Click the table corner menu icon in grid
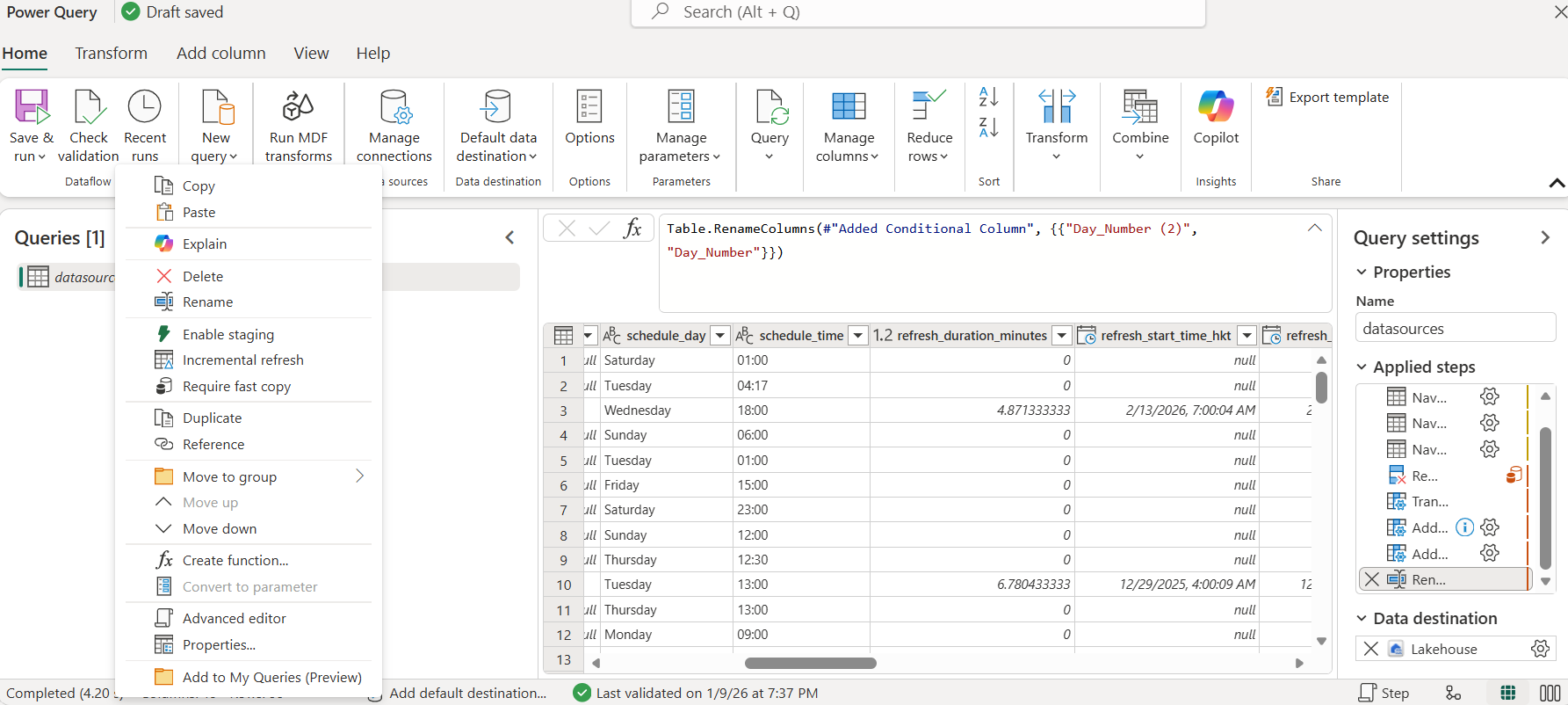The image size is (1568, 705). (564, 335)
